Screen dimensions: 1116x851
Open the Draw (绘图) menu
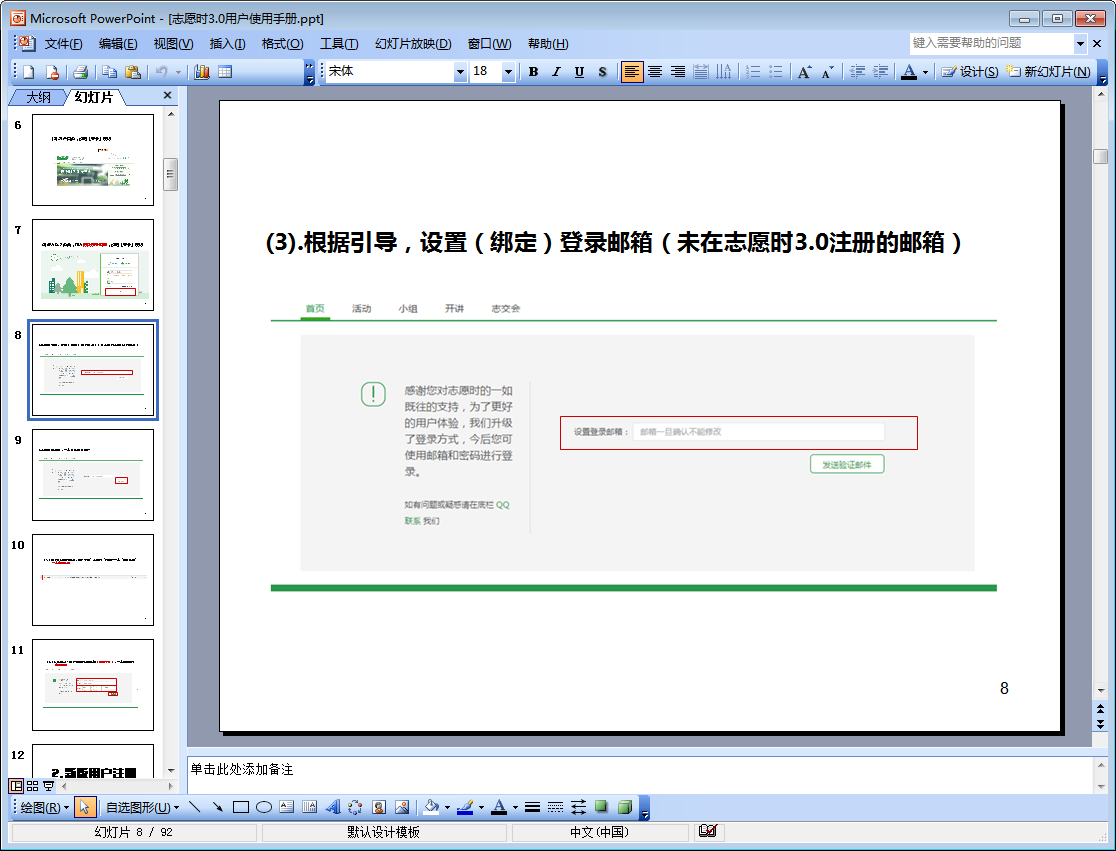44,807
